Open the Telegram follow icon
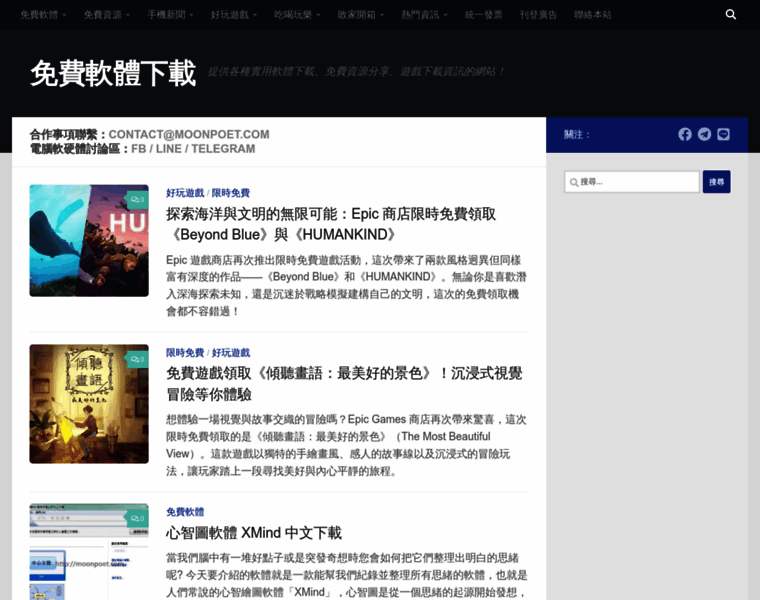Viewport: 760px width, 600px height. 704,134
